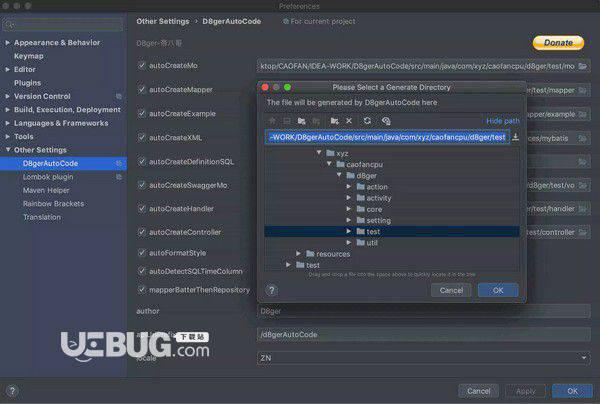Browse folder icon for autoCreateXML path
Viewport: 600px width, 404px height.
tap(582, 138)
